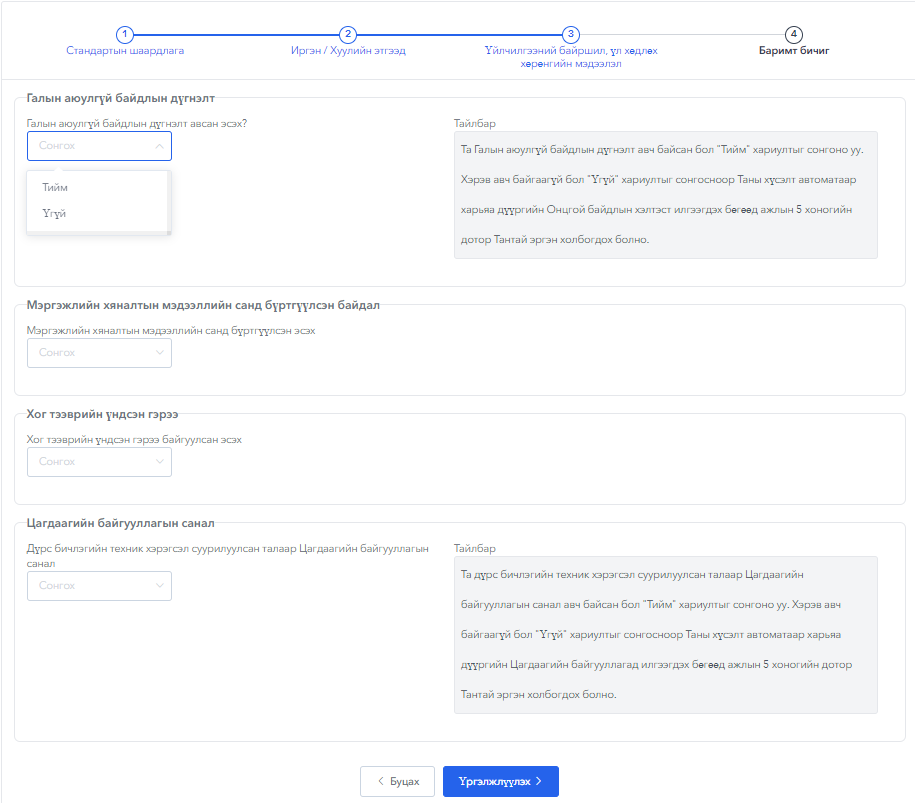Click the fire safety Тайлбар text area
Viewport: 915px width, 803px height.
pos(665,195)
